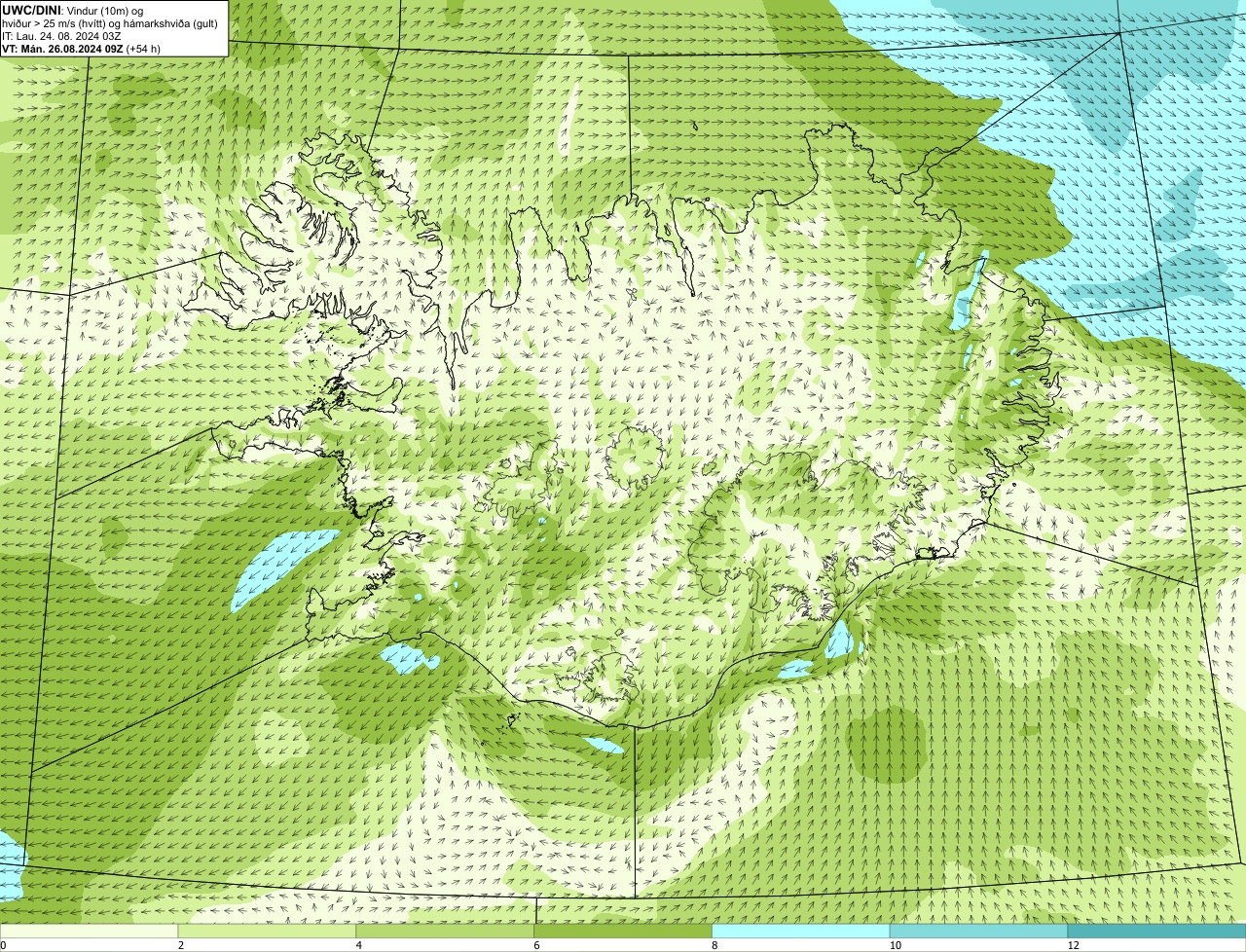Click the legend scale label '12'

[1073, 945]
